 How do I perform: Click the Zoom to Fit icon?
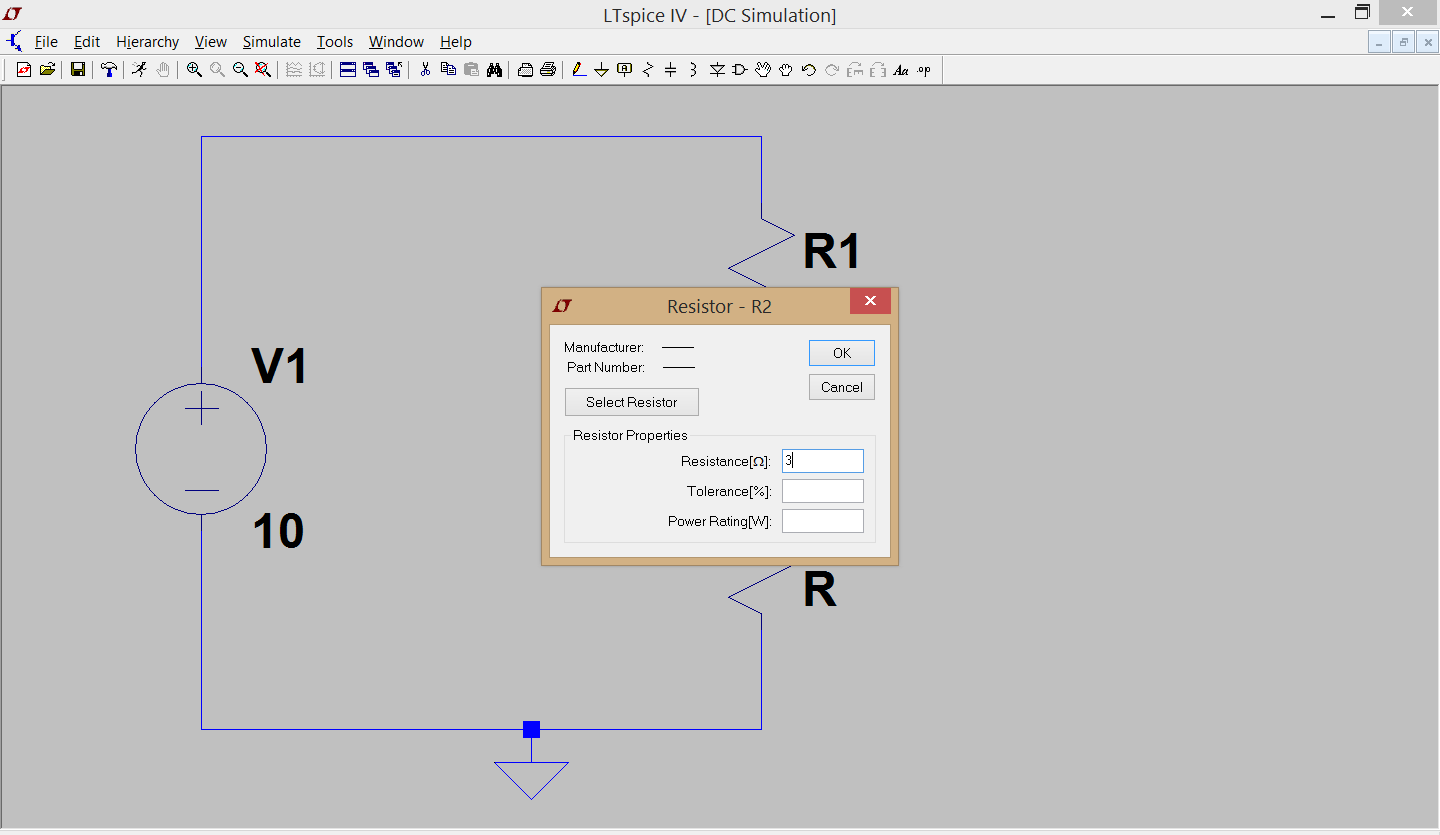coord(263,70)
